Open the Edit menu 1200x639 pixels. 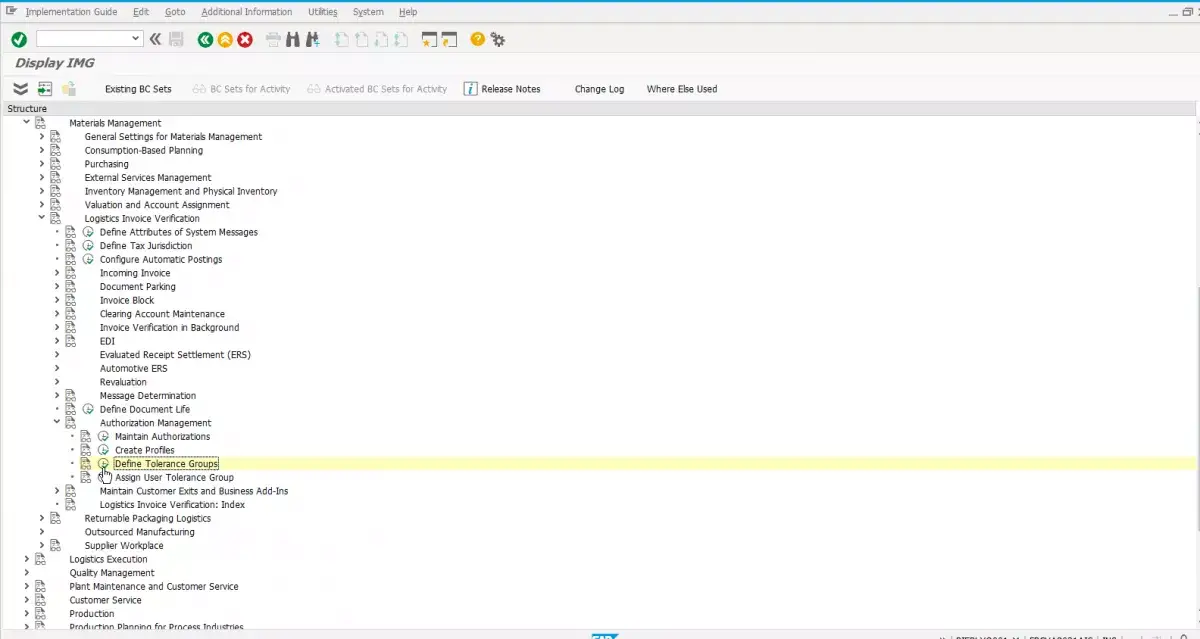[141, 12]
